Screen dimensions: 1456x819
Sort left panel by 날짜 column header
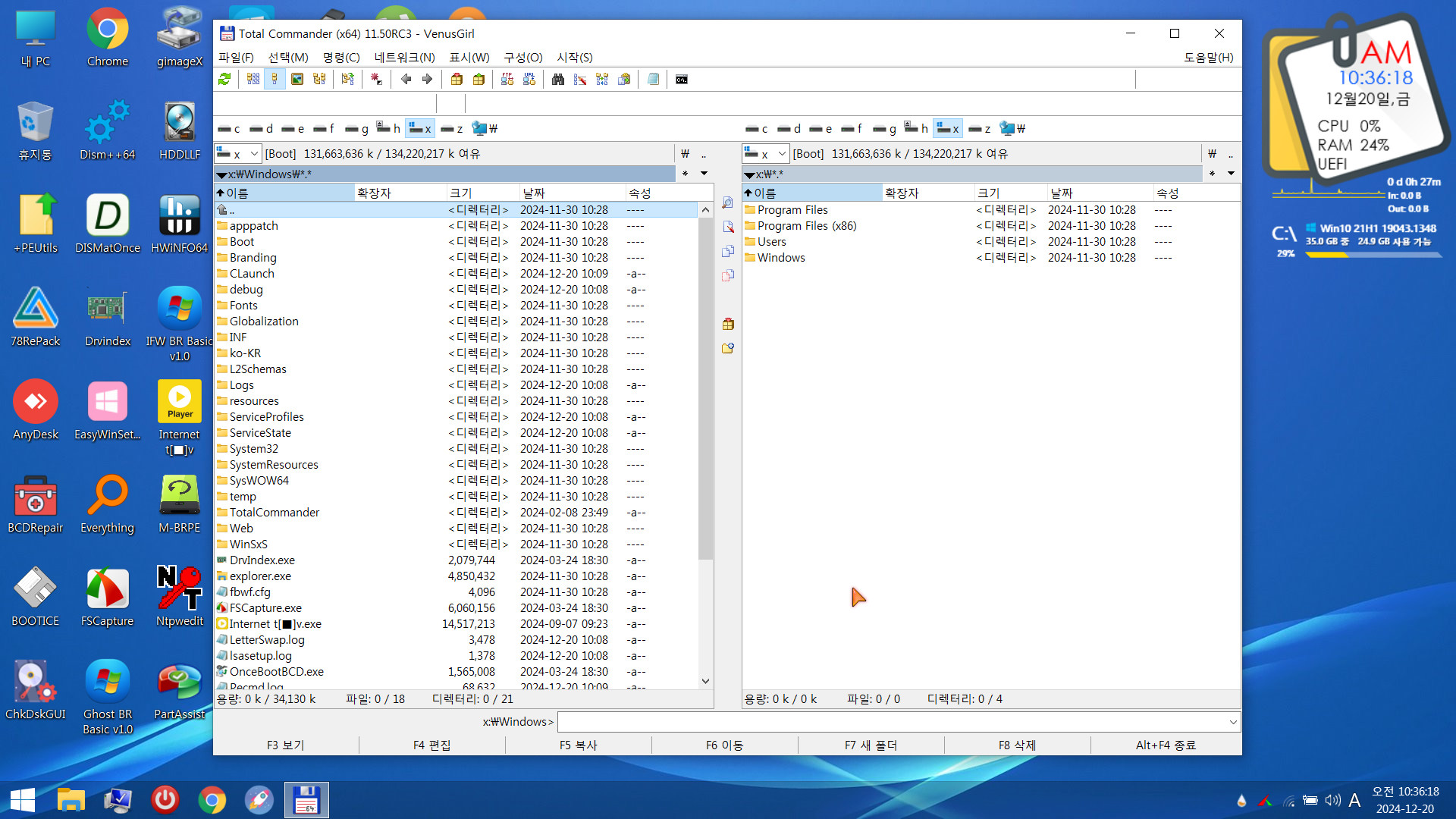(572, 193)
